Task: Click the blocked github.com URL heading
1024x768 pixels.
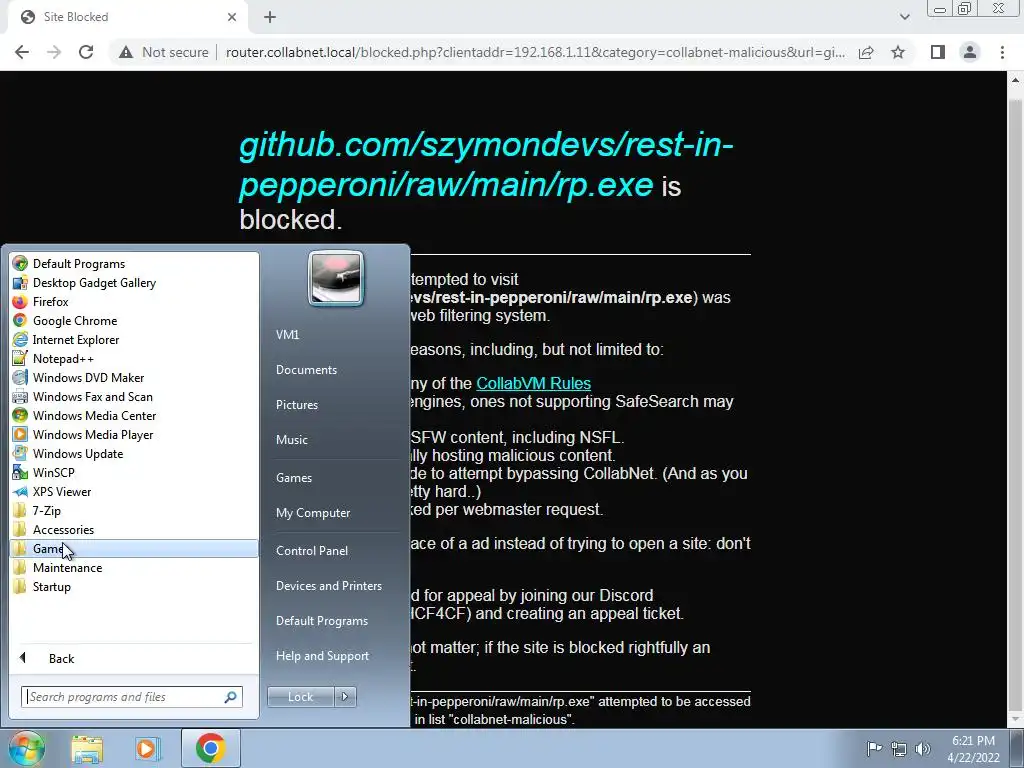Action: click(486, 164)
